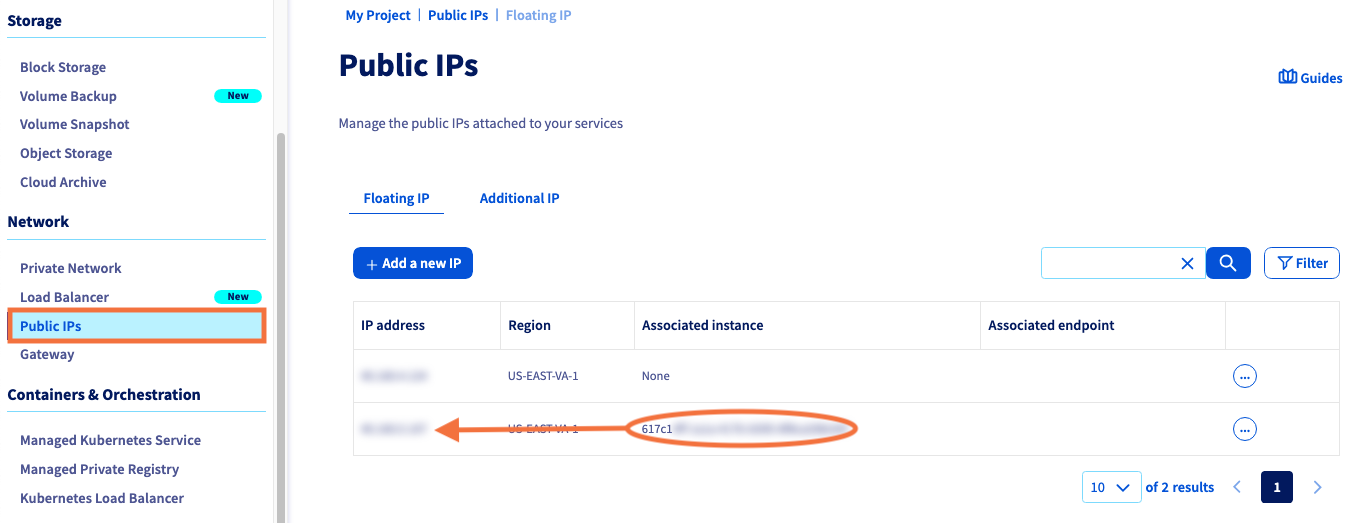Open Gateway in sidebar
This screenshot has width=1354, height=523.
47,354
